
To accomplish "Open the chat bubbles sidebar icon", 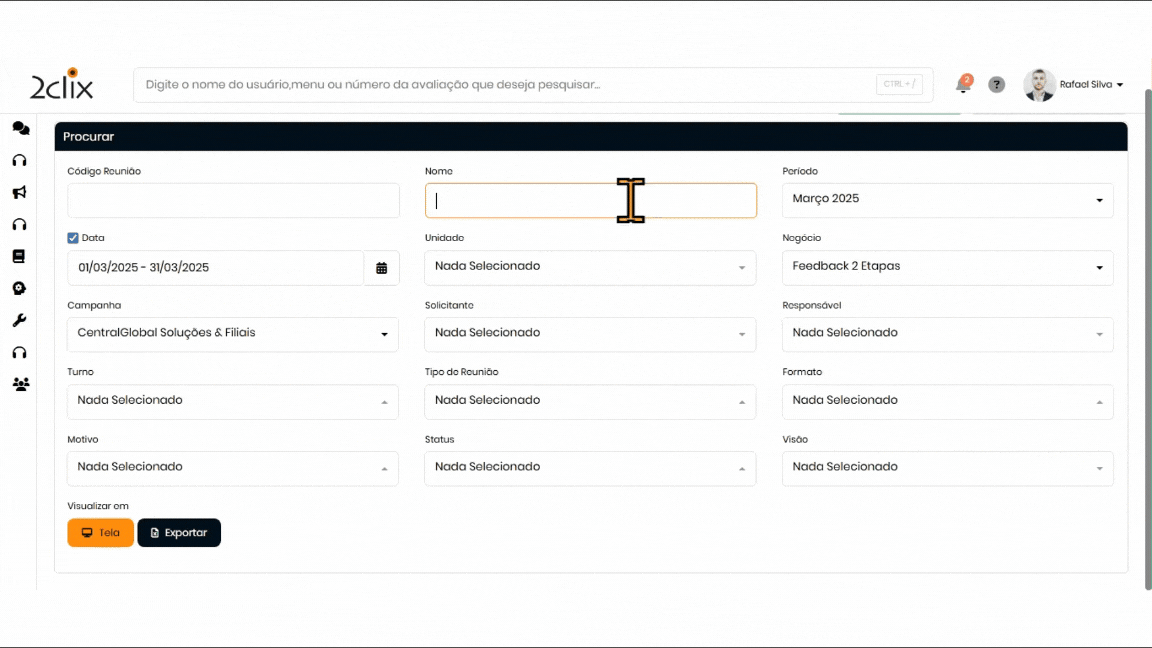I will (x=20, y=128).
